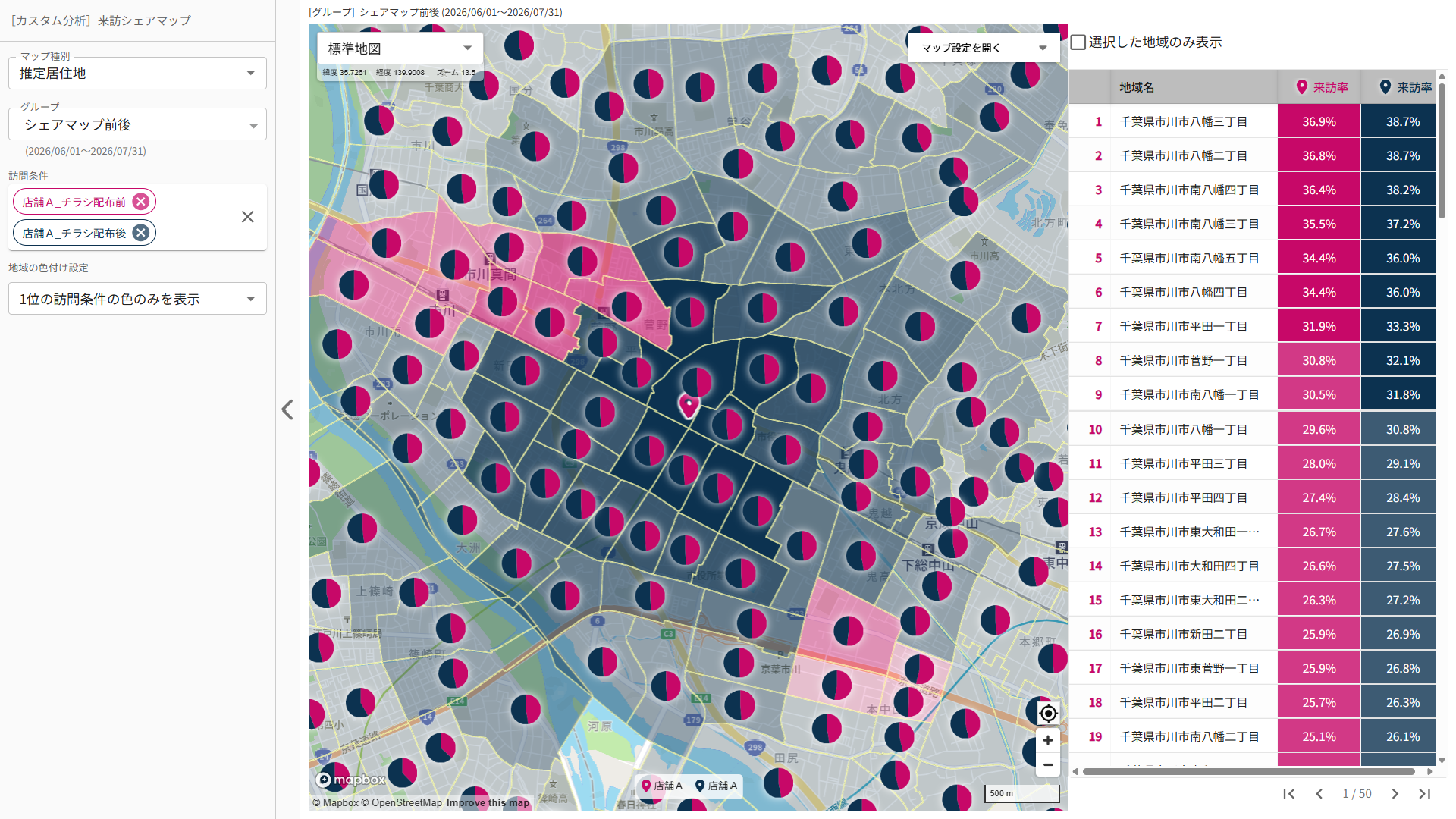Select row 千葉県市川市平田一丁目
Image resolution: width=1456 pixels, height=819 pixels.
pyautogui.click(x=1253, y=326)
